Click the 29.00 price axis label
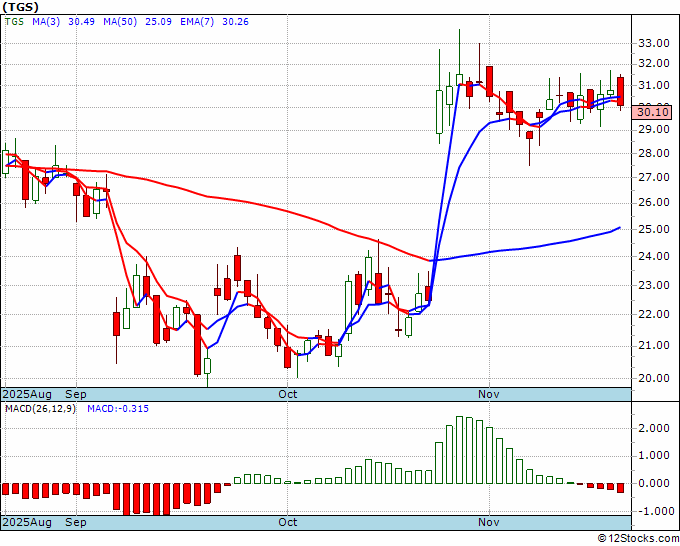680x546 pixels. coord(653,129)
